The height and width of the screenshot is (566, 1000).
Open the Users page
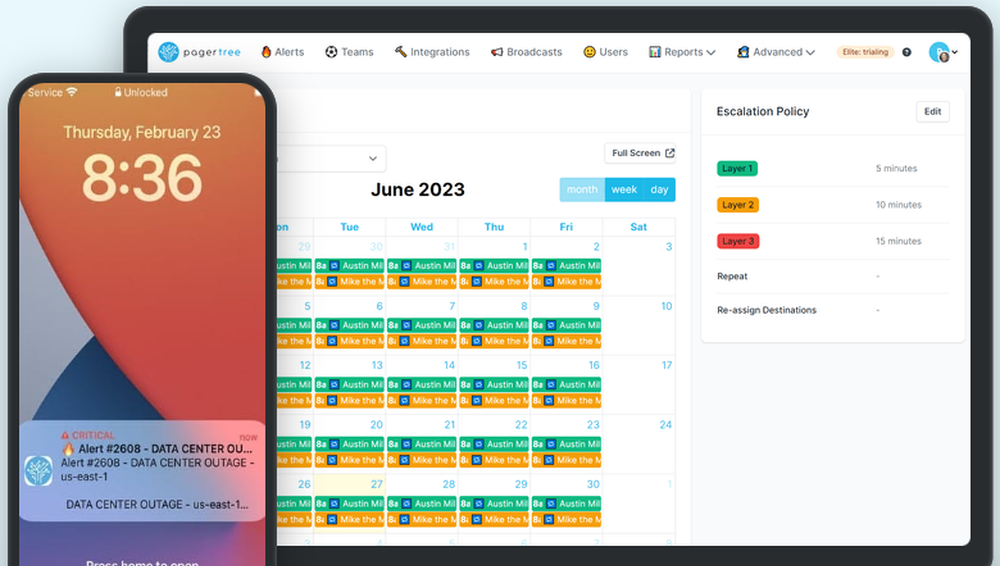[x=605, y=52]
